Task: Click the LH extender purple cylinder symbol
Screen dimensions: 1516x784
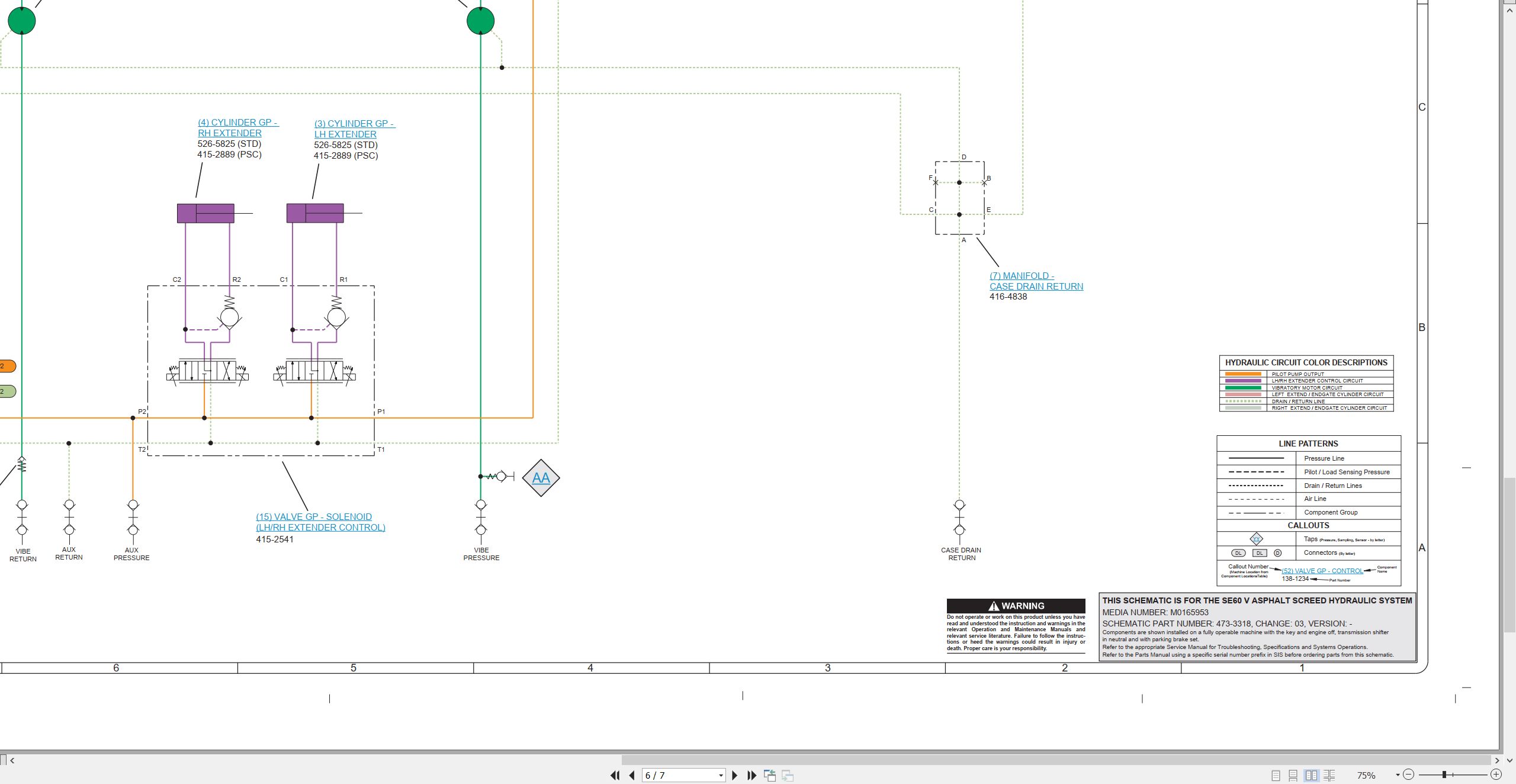Action: click(x=315, y=213)
